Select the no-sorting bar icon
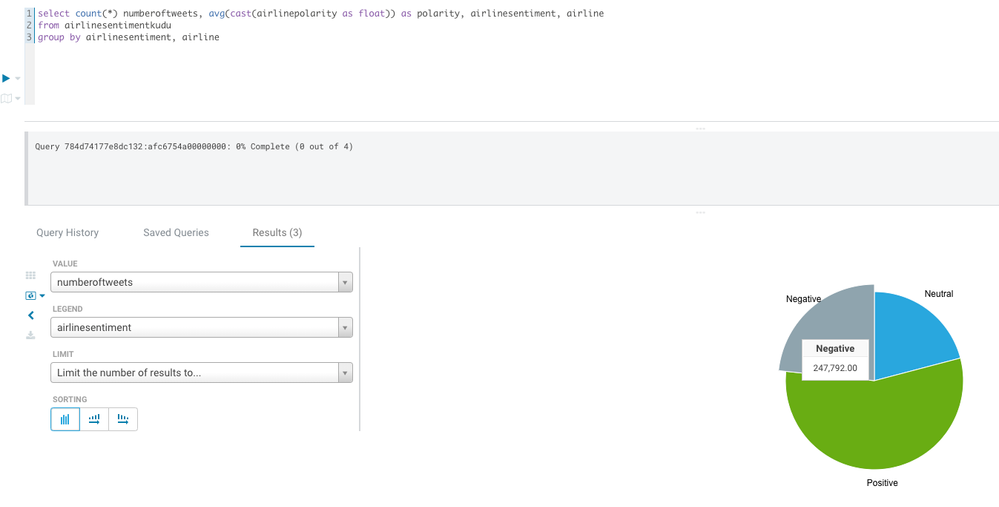 (65, 419)
